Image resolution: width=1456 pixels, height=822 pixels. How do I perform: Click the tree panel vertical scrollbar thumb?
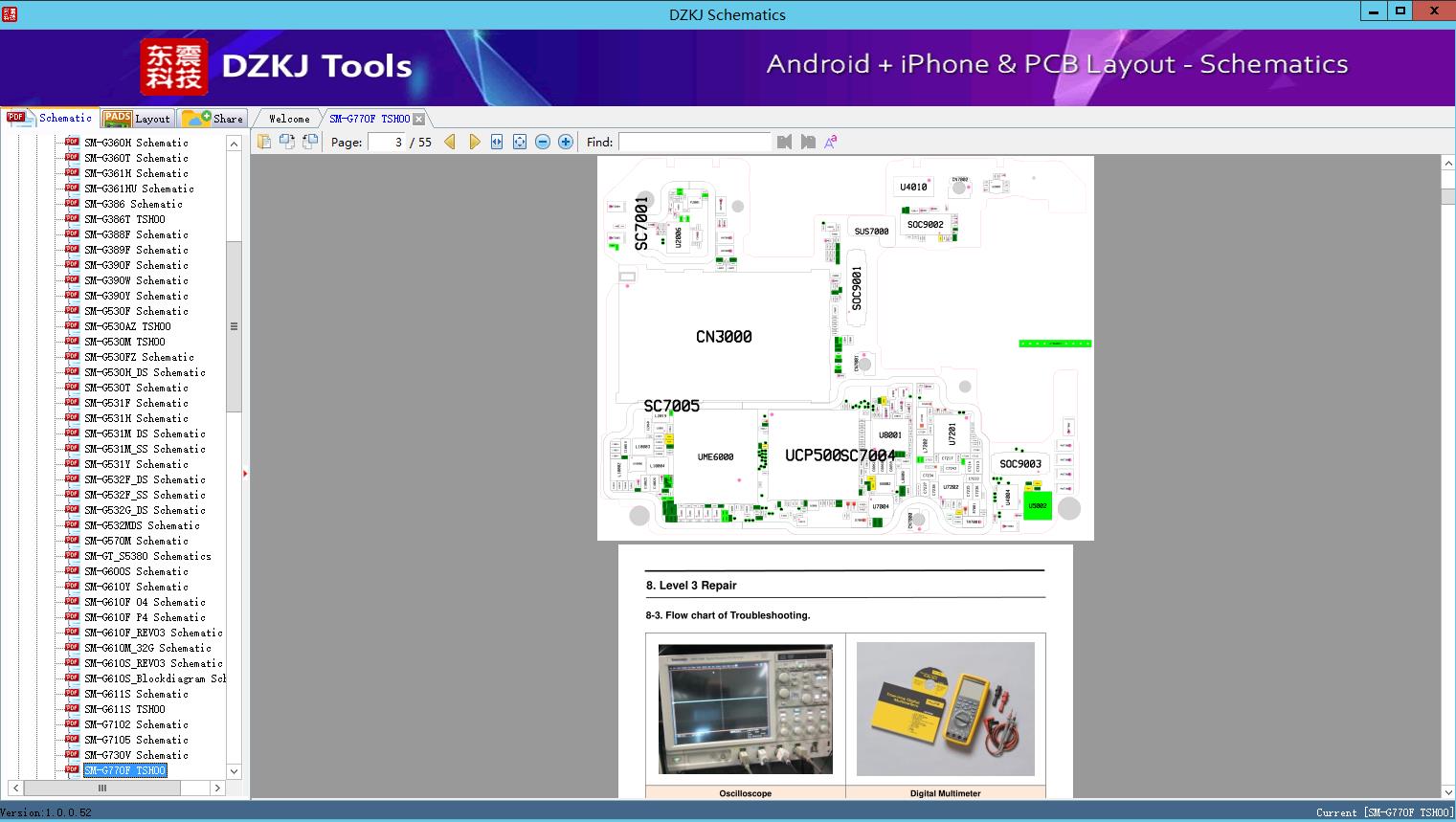point(234,326)
